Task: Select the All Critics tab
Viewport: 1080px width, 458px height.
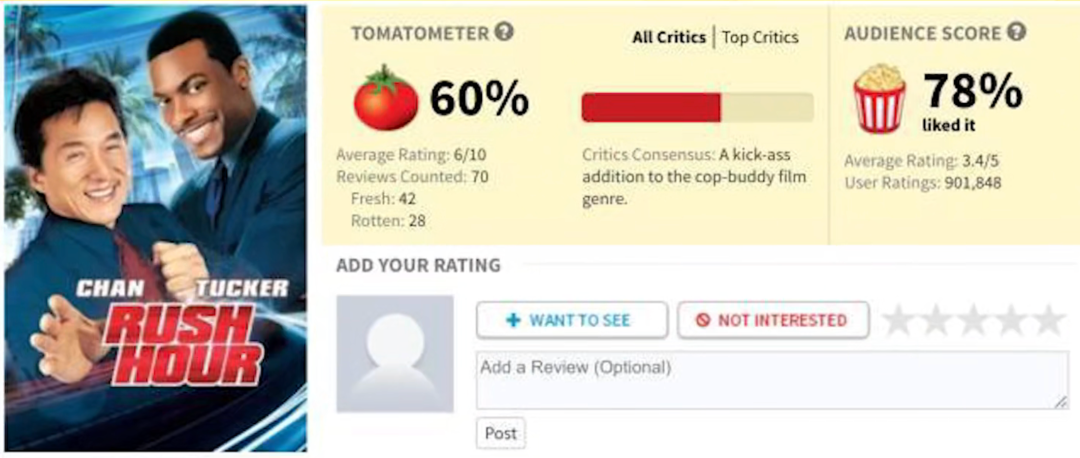Action: 669,37
